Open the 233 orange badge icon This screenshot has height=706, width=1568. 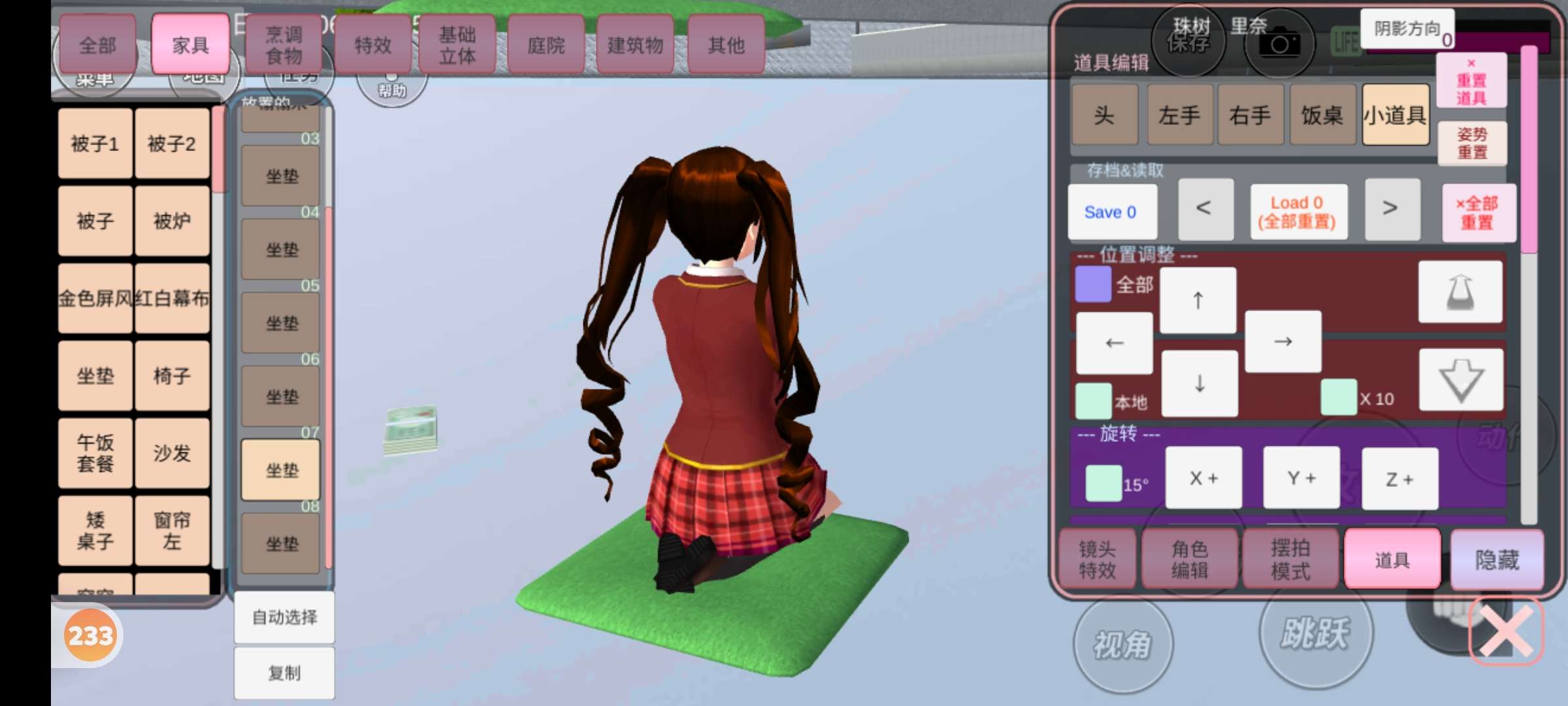[90, 635]
